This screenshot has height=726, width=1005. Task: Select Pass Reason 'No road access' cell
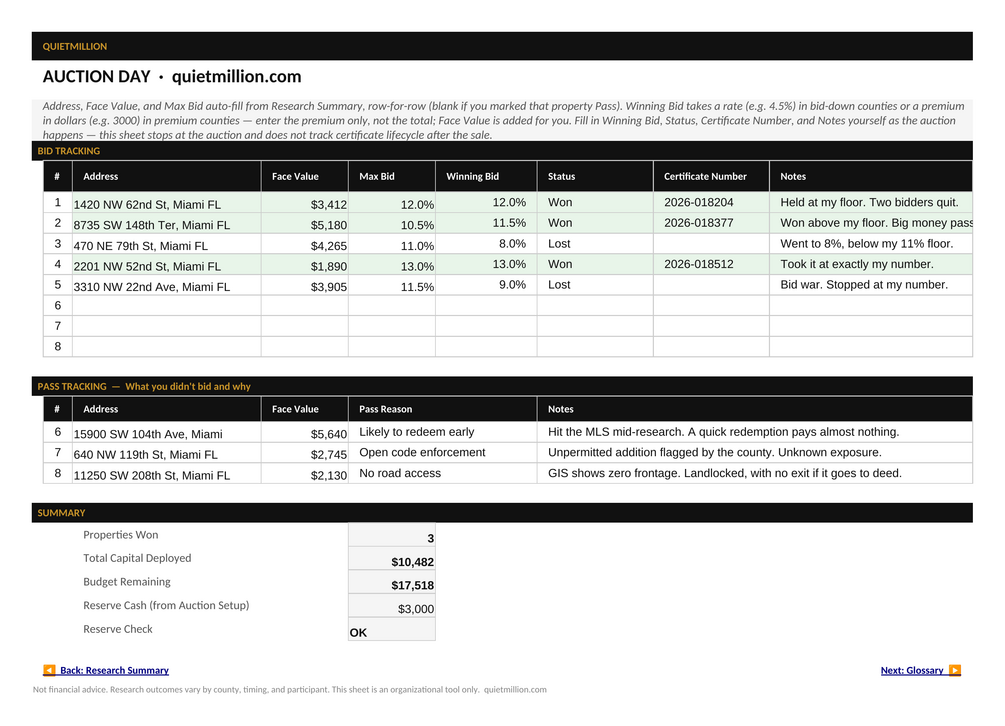[x=442, y=474]
